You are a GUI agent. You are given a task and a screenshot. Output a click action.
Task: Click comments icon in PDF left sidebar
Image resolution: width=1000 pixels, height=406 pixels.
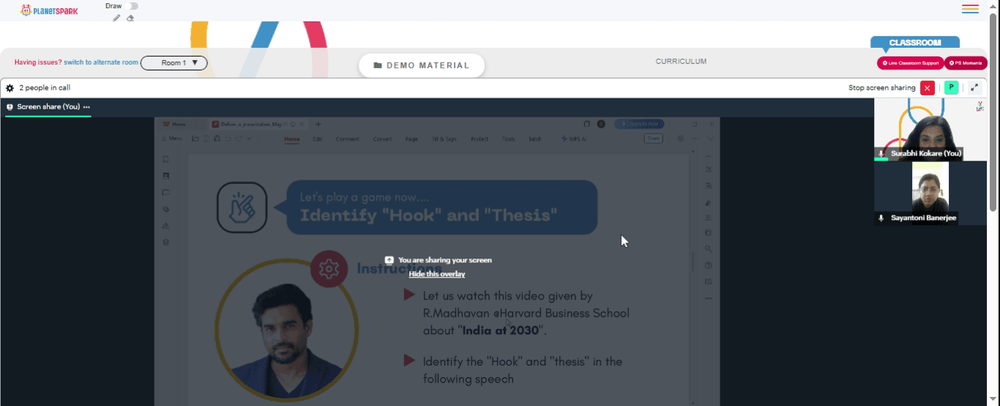point(166,192)
